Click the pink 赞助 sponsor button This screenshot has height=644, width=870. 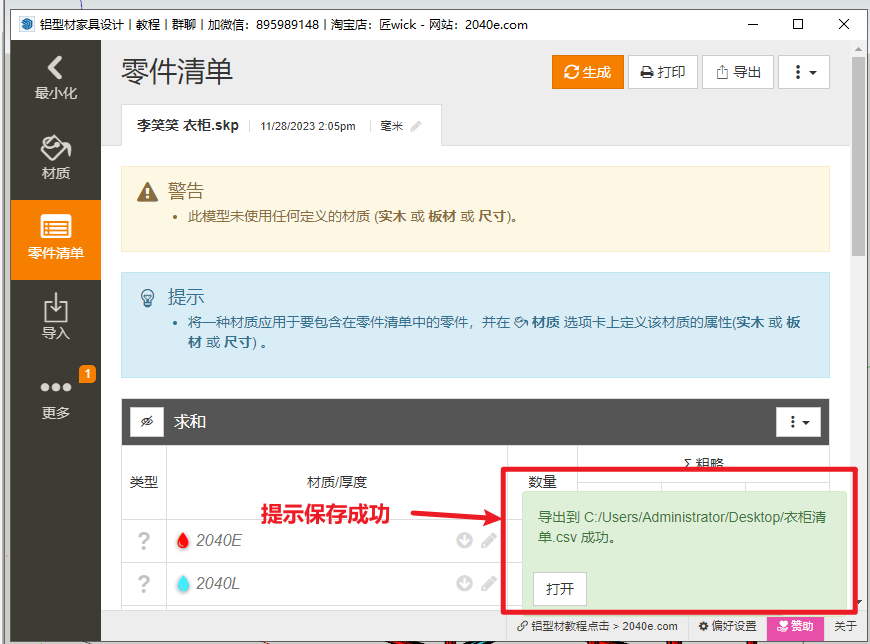click(796, 626)
